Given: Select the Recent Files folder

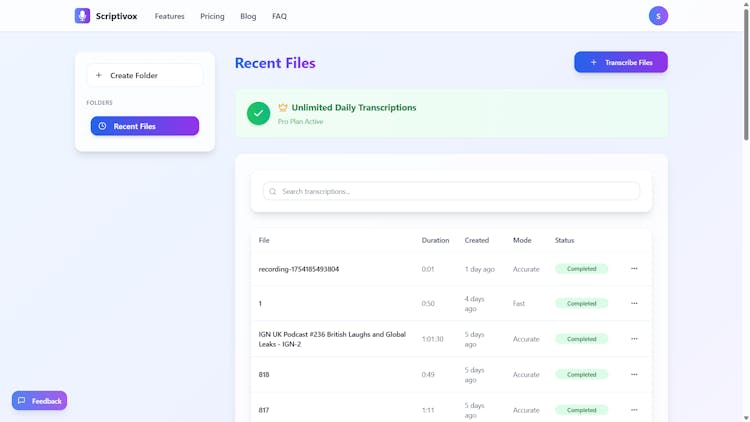Looking at the screenshot, I should (144, 126).
